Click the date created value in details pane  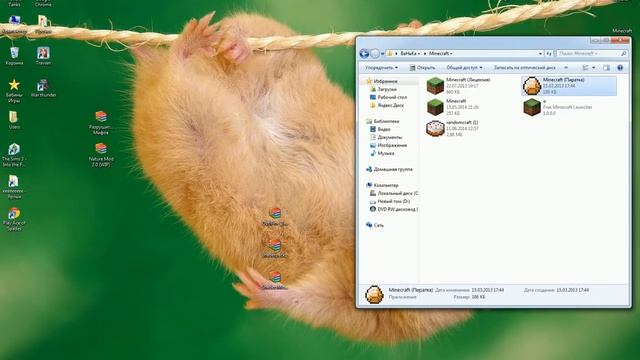pyautogui.click(x=572, y=290)
